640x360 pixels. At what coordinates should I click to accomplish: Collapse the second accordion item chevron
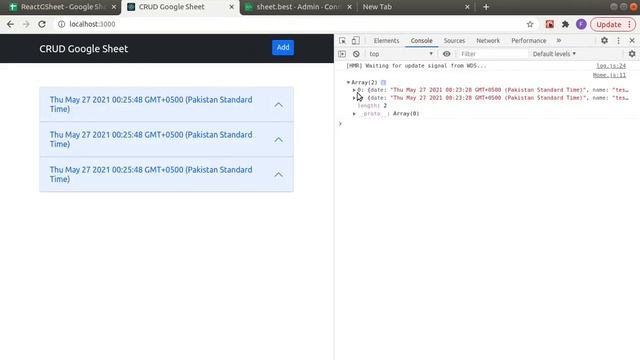[278, 140]
